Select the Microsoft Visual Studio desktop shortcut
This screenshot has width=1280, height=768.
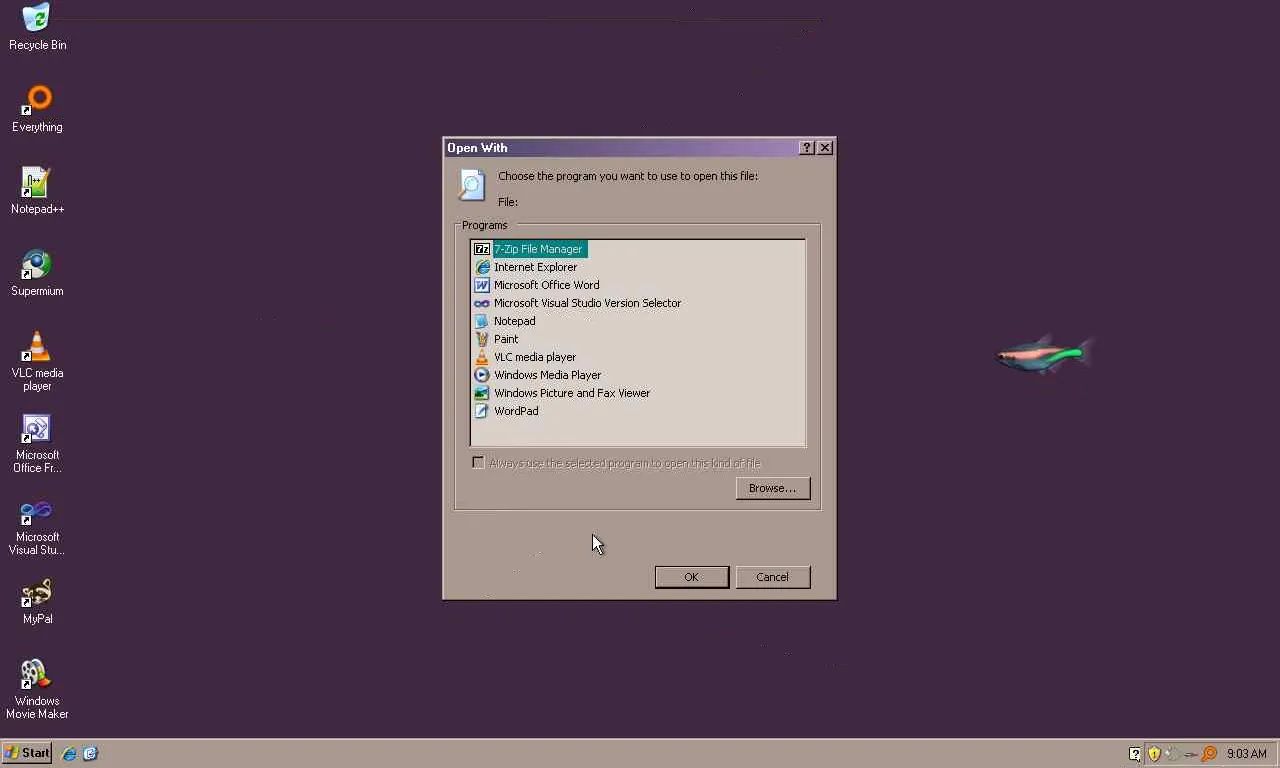(37, 526)
